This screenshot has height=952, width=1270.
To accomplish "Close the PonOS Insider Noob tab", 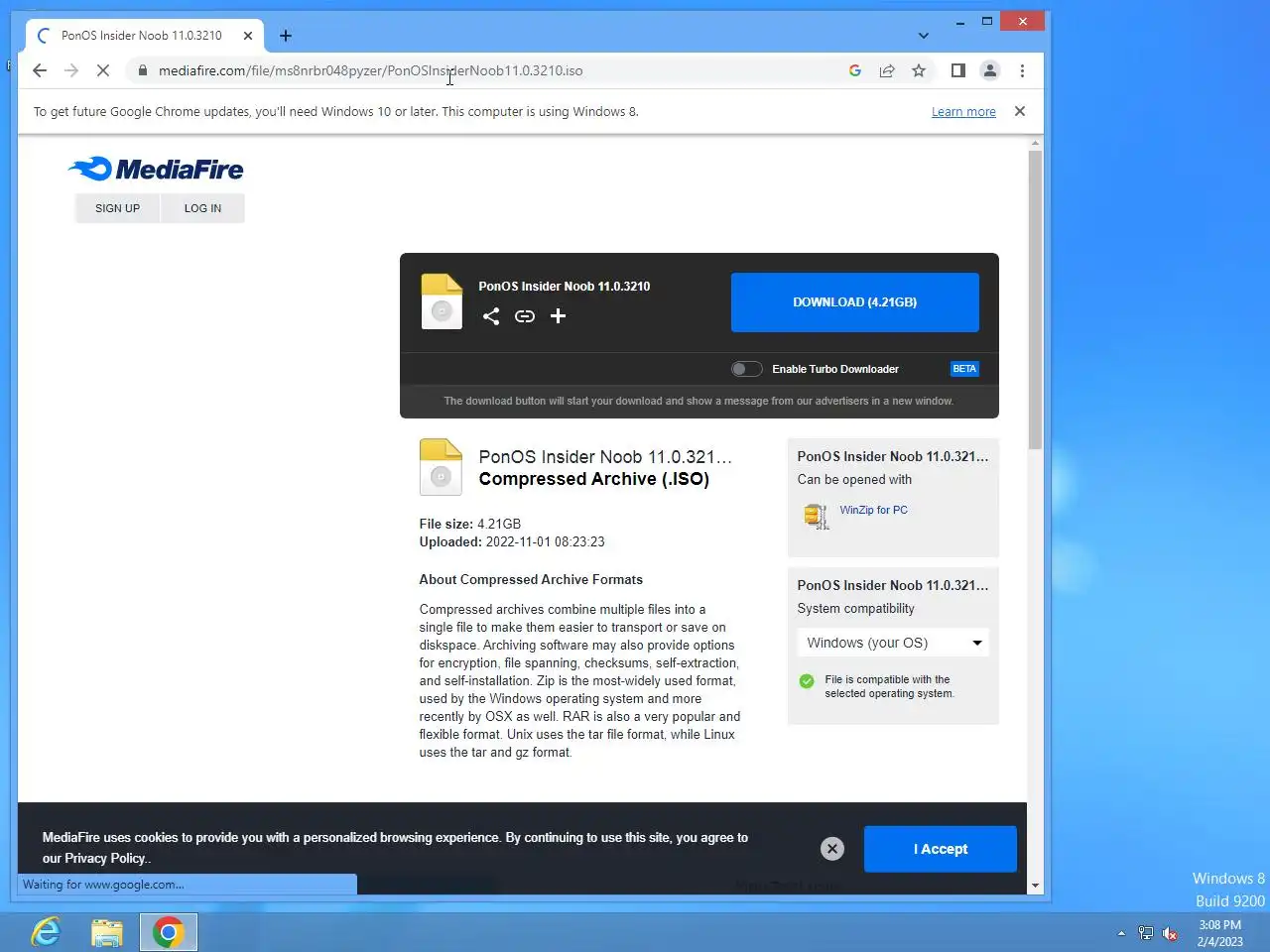I will click(x=248, y=36).
